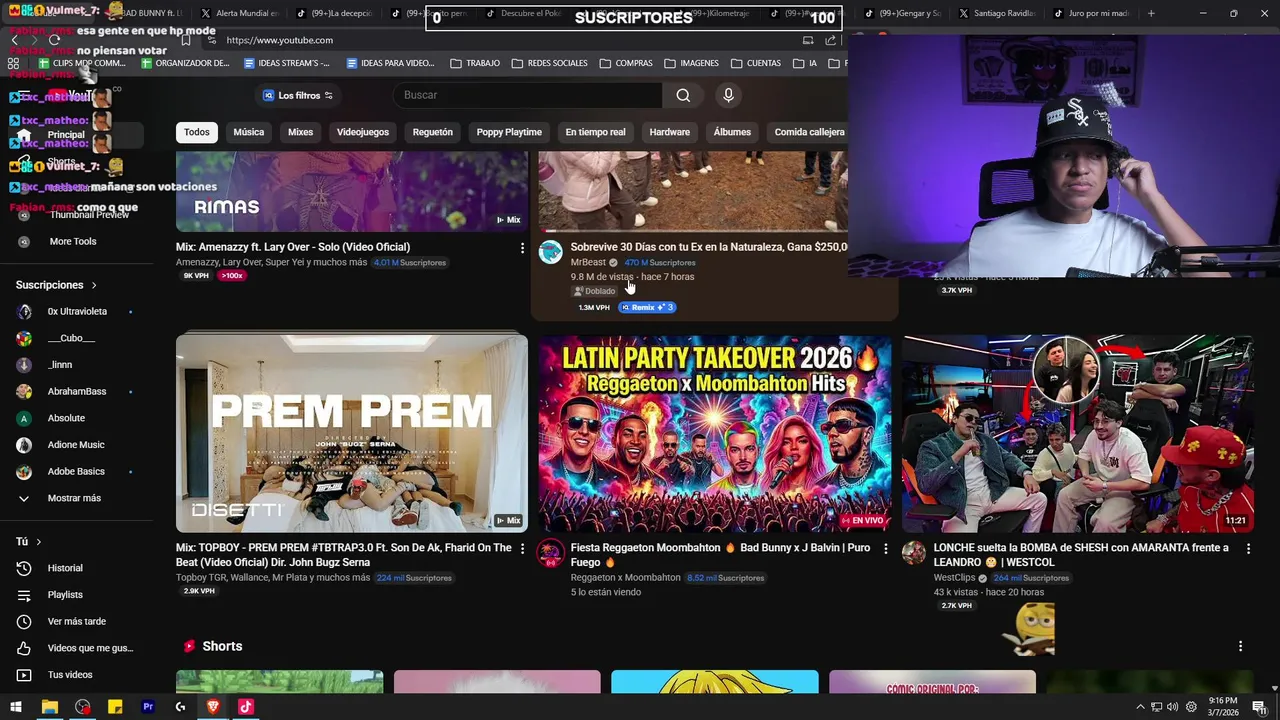Select the Poppy Playtime filter chip
This screenshot has height=720, width=1280.
[x=509, y=132]
